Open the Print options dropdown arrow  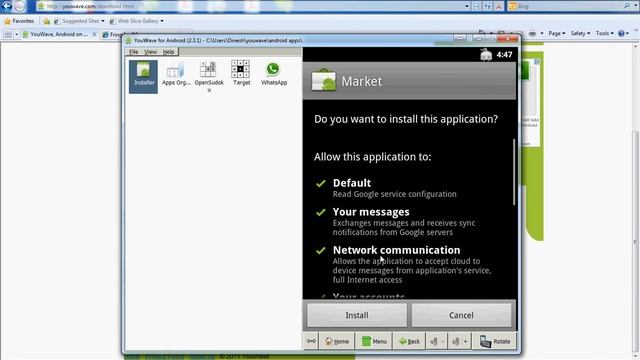[542, 33]
